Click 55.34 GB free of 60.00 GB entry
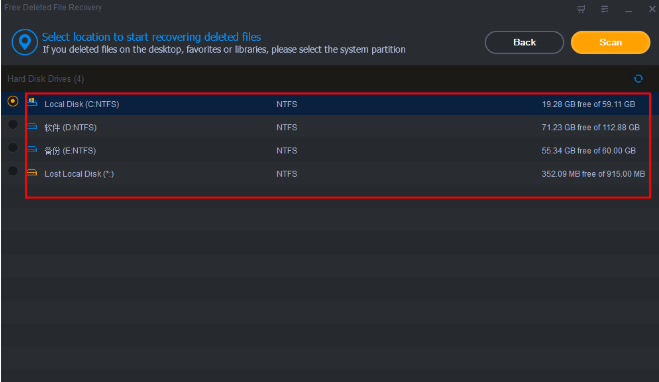This screenshot has height=382, width=659. pyautogui.click(x=588, y=150)
